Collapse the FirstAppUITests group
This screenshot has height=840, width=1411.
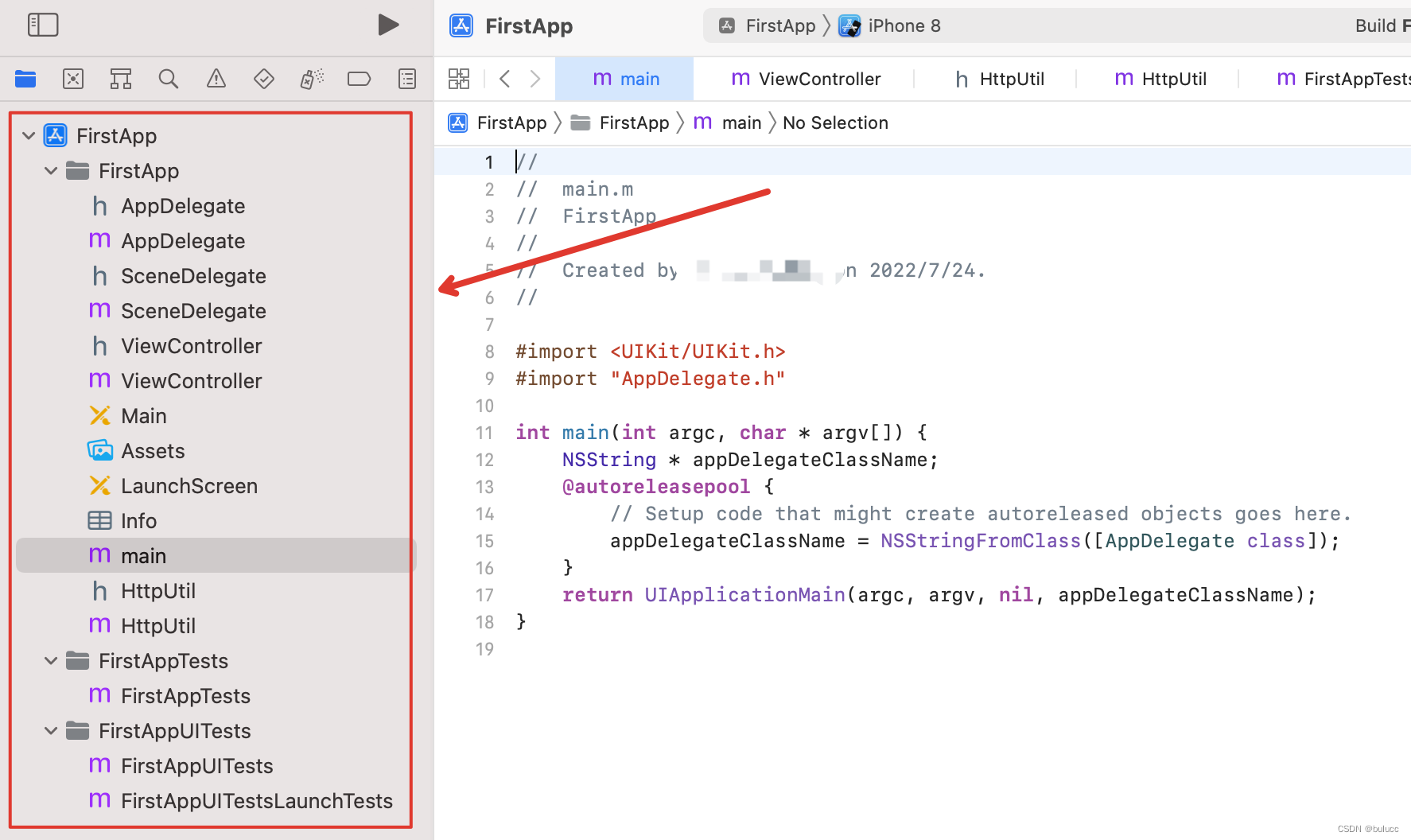(x=50, y=730)
